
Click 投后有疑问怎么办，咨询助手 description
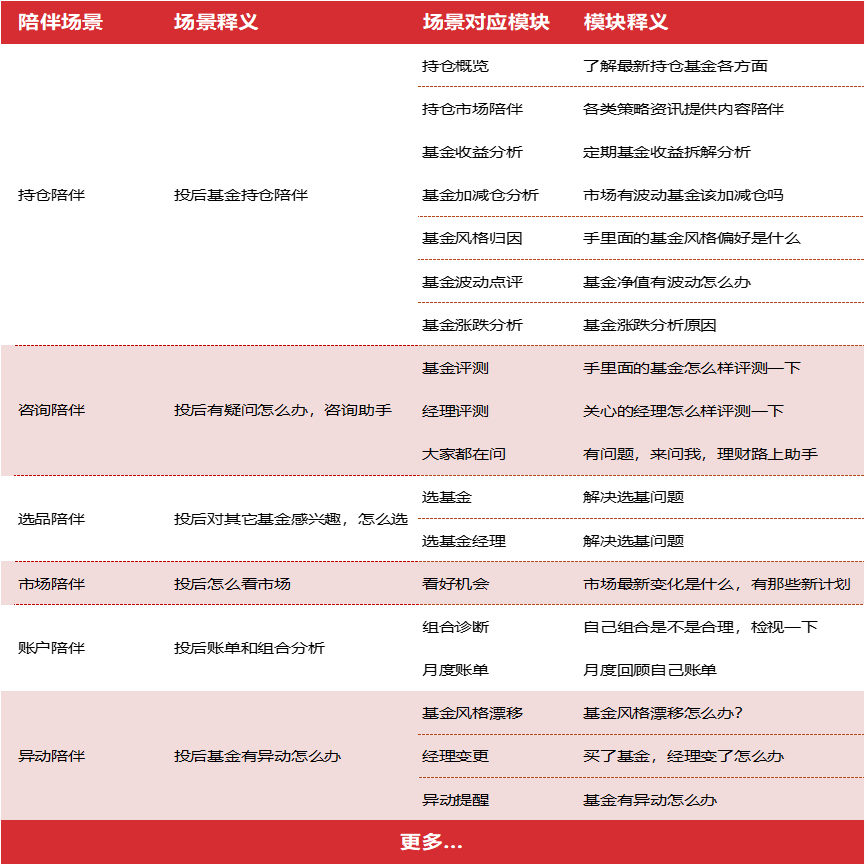coord(283,410)
